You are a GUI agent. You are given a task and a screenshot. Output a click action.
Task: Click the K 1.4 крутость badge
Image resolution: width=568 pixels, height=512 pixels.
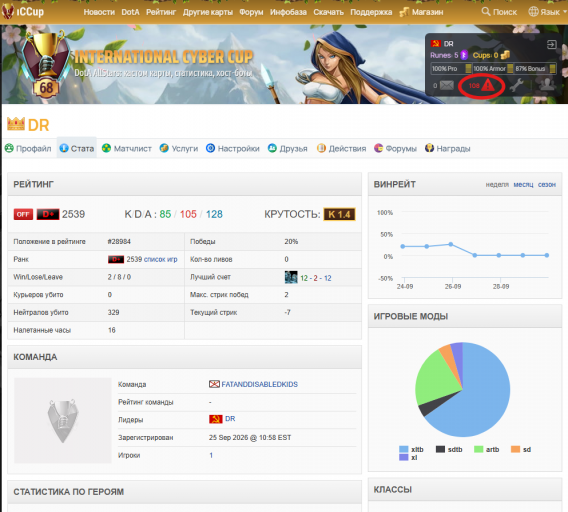(339, 214)
